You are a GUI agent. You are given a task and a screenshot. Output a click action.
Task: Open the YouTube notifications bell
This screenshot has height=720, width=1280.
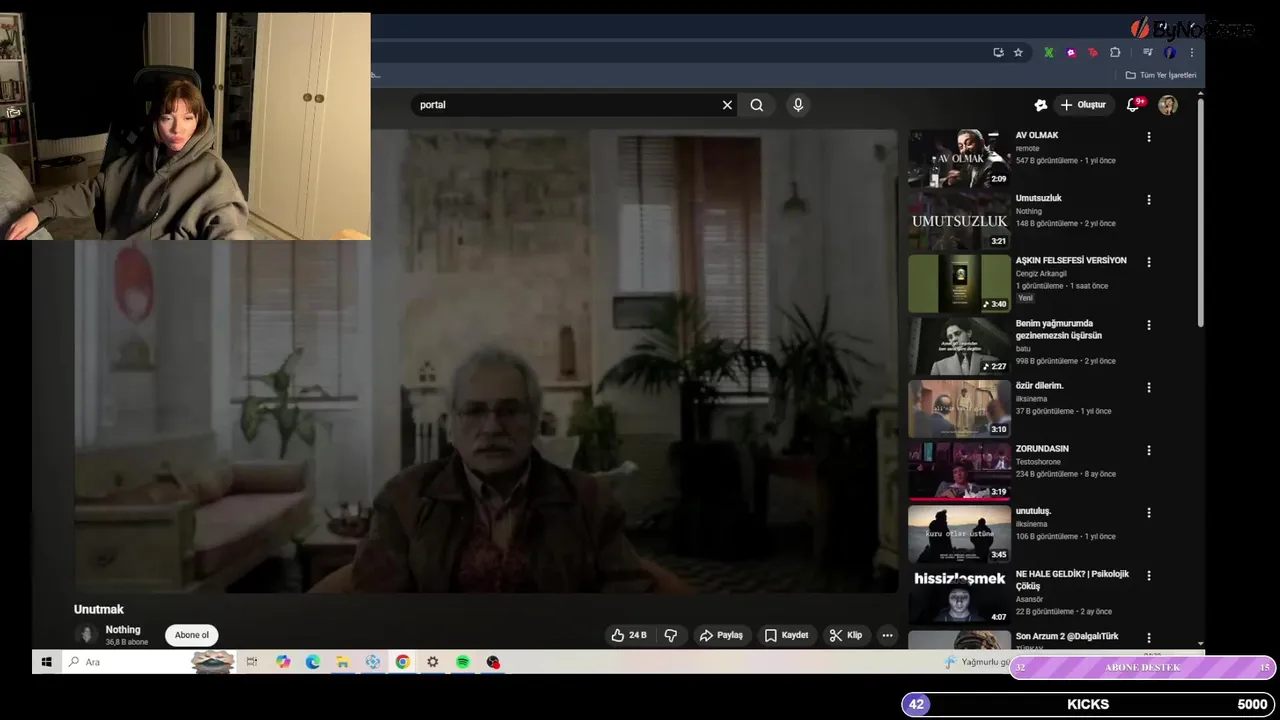click(x=1133, y=105)
